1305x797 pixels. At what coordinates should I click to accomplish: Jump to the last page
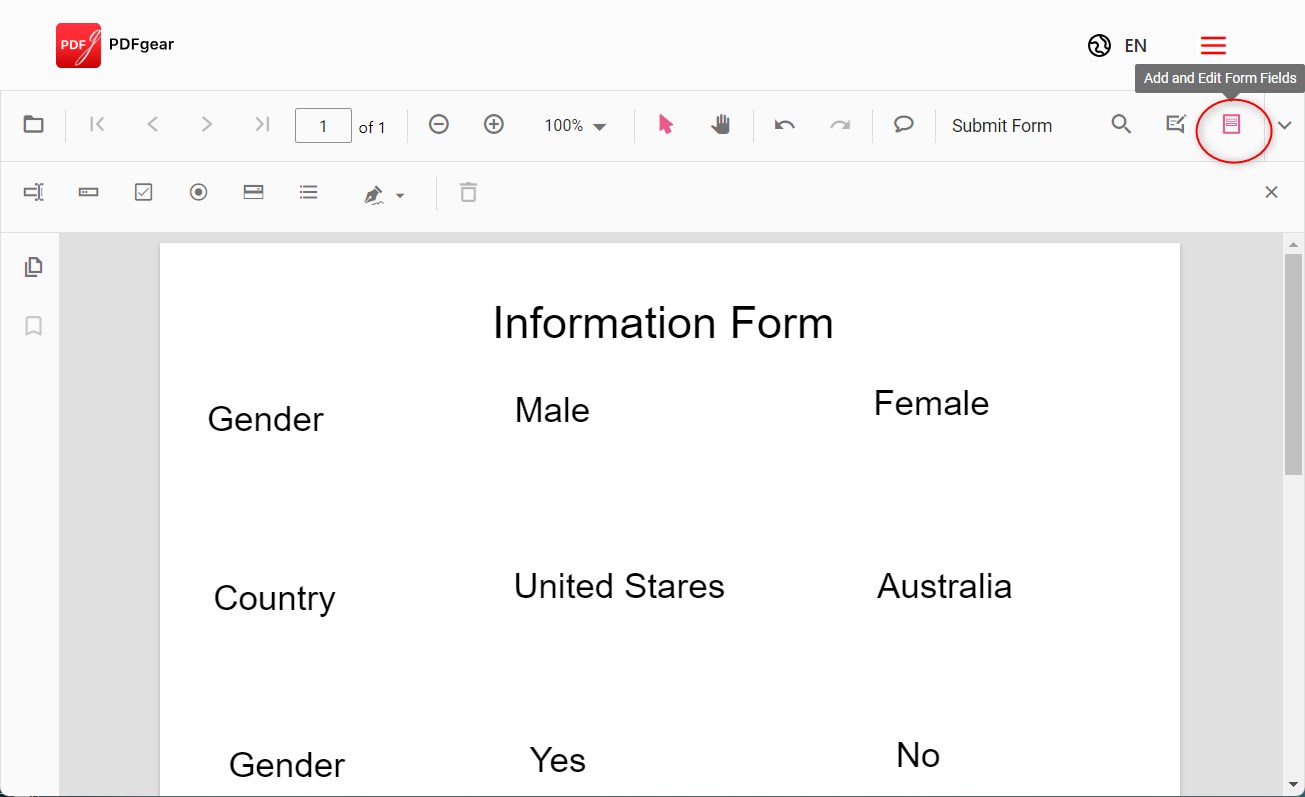(x=262, y=124)
